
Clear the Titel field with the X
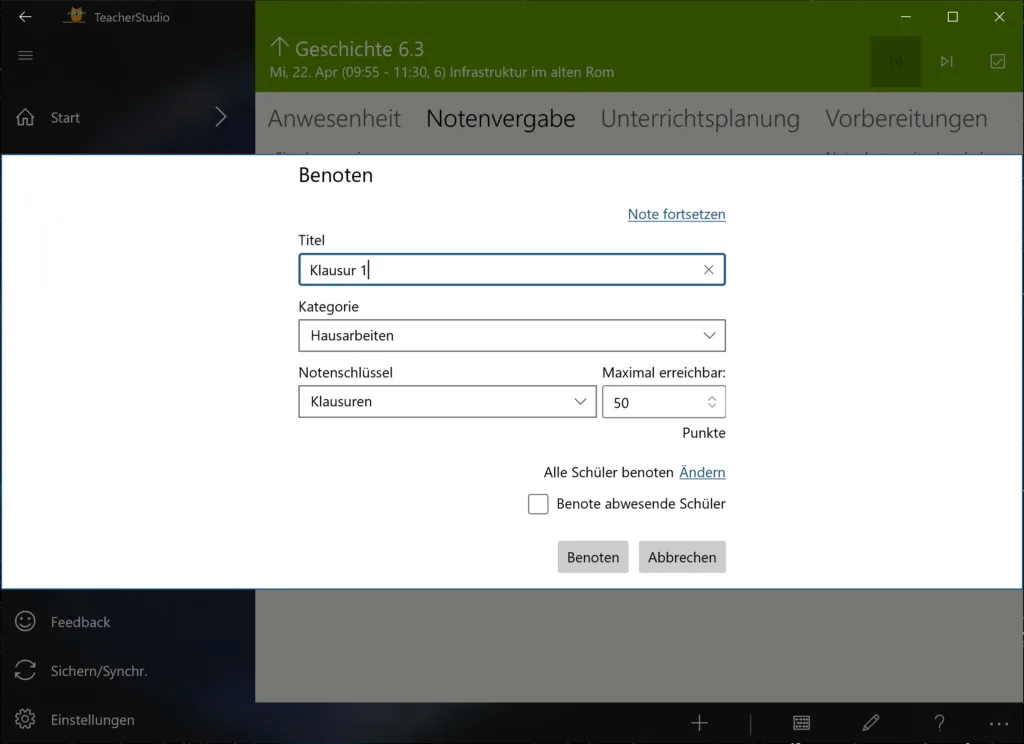(x=709, y=270)
